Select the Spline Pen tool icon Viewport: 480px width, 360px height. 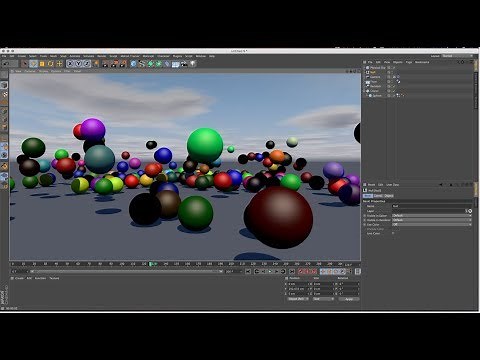click(x=142, y=64)
